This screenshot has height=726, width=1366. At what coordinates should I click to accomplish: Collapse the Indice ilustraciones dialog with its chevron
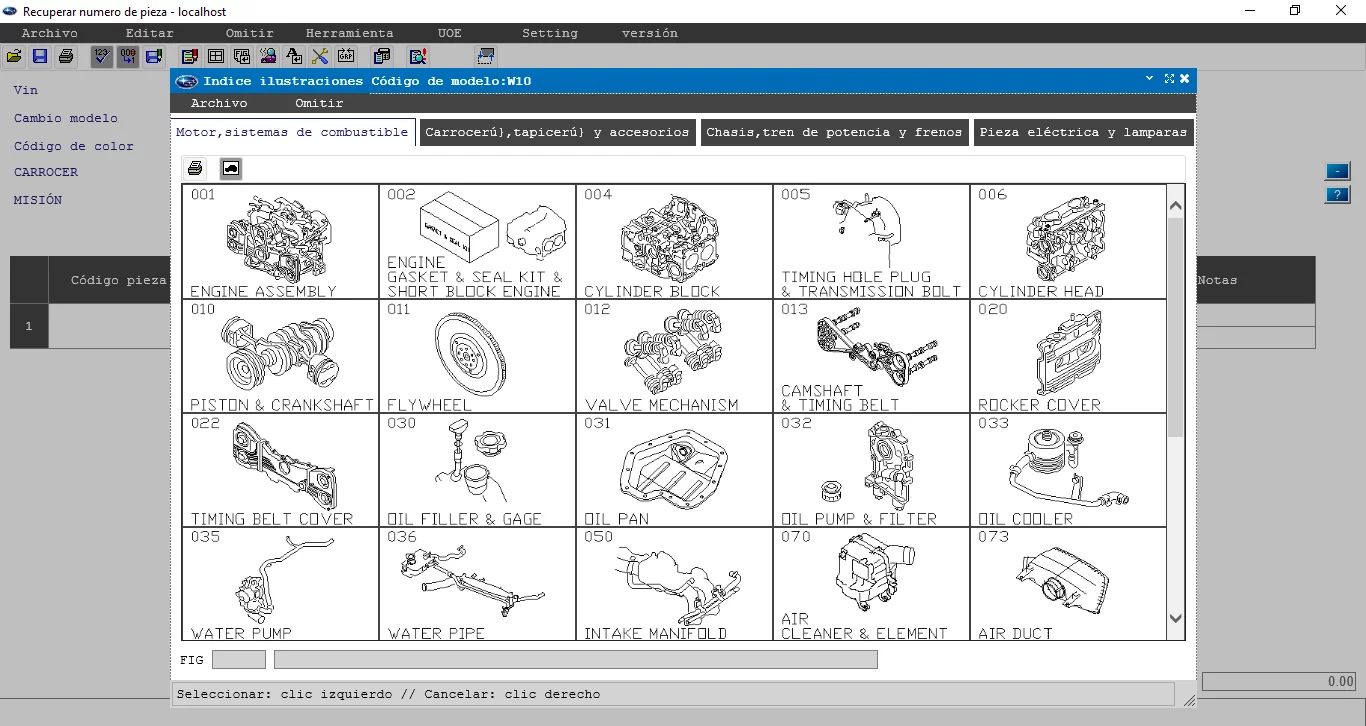pos(1150,79)
